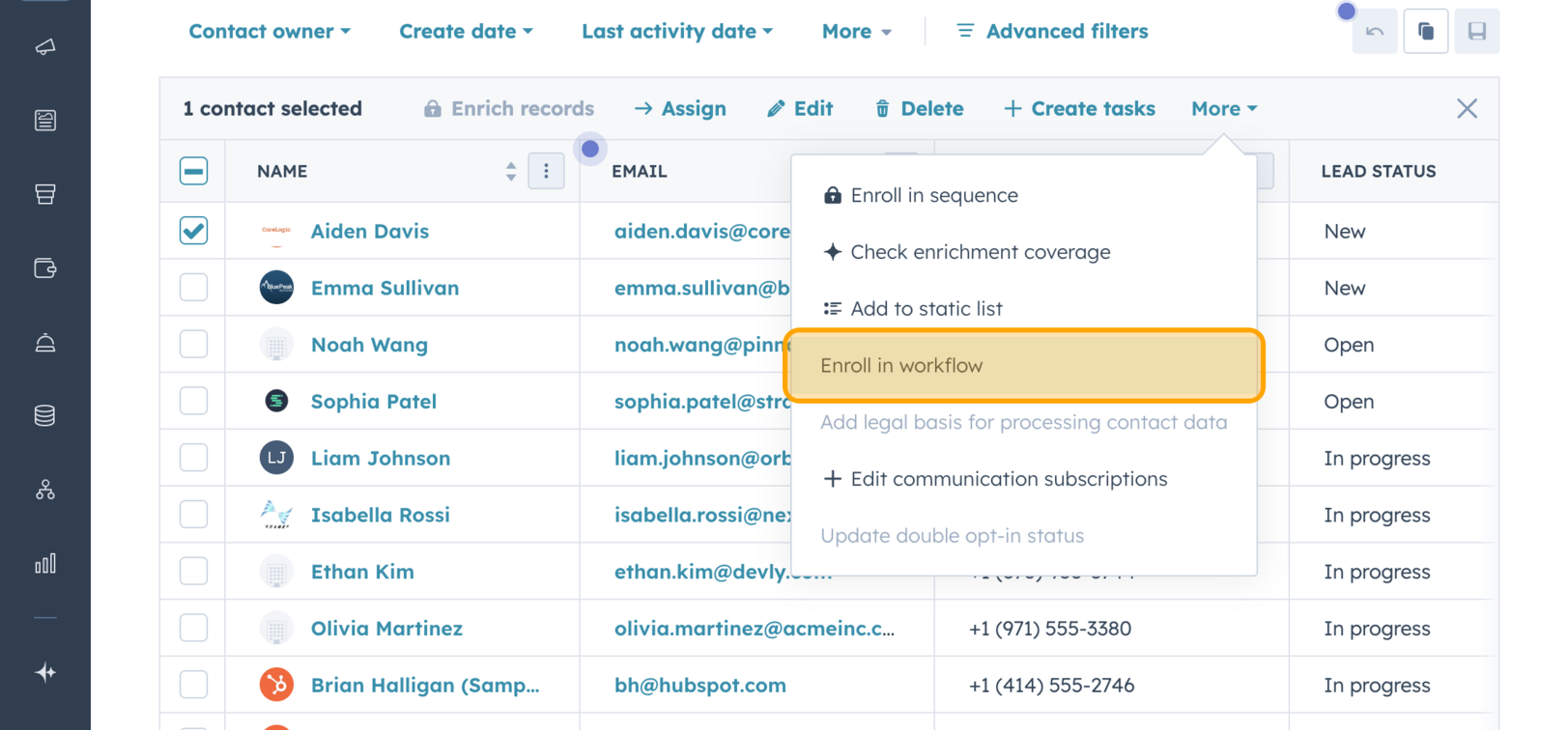1568x730 pixels.
Task: Click the Delete bulk action button
Action: (919, 109)
